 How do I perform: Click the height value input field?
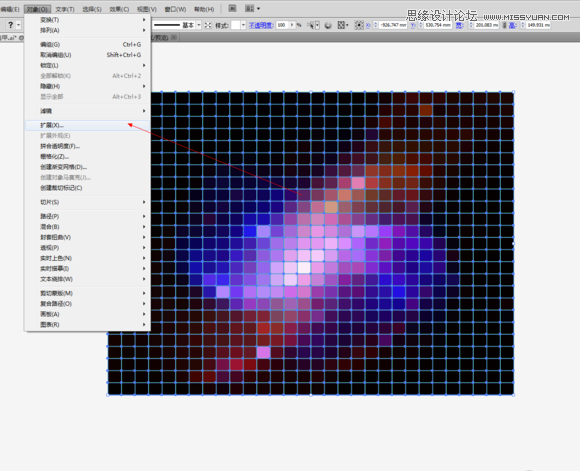tap(538, 25)
